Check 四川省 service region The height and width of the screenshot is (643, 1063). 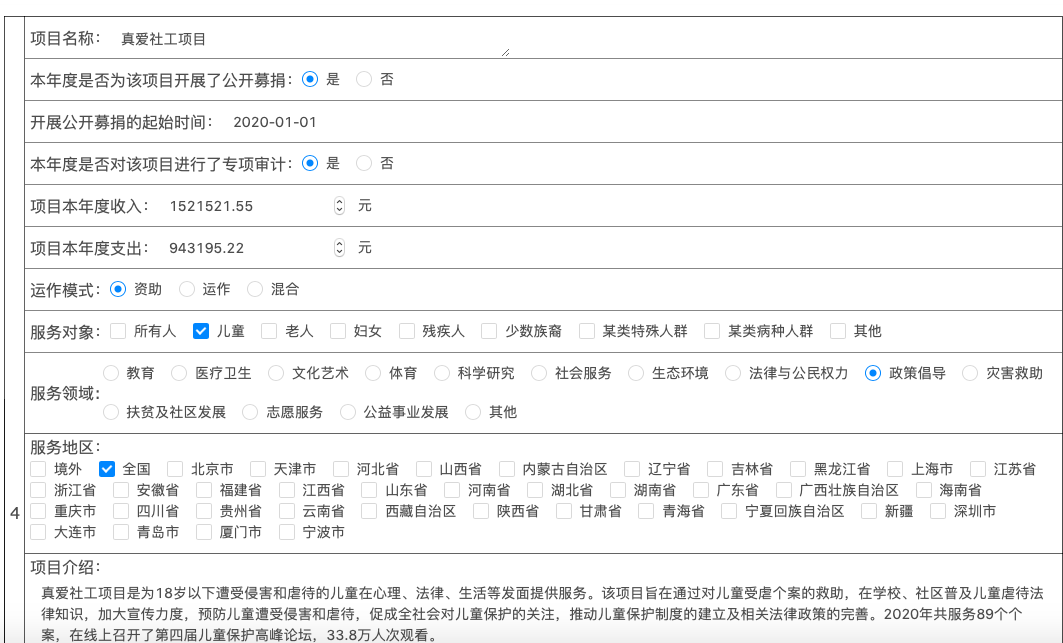[x=121, y=511]
